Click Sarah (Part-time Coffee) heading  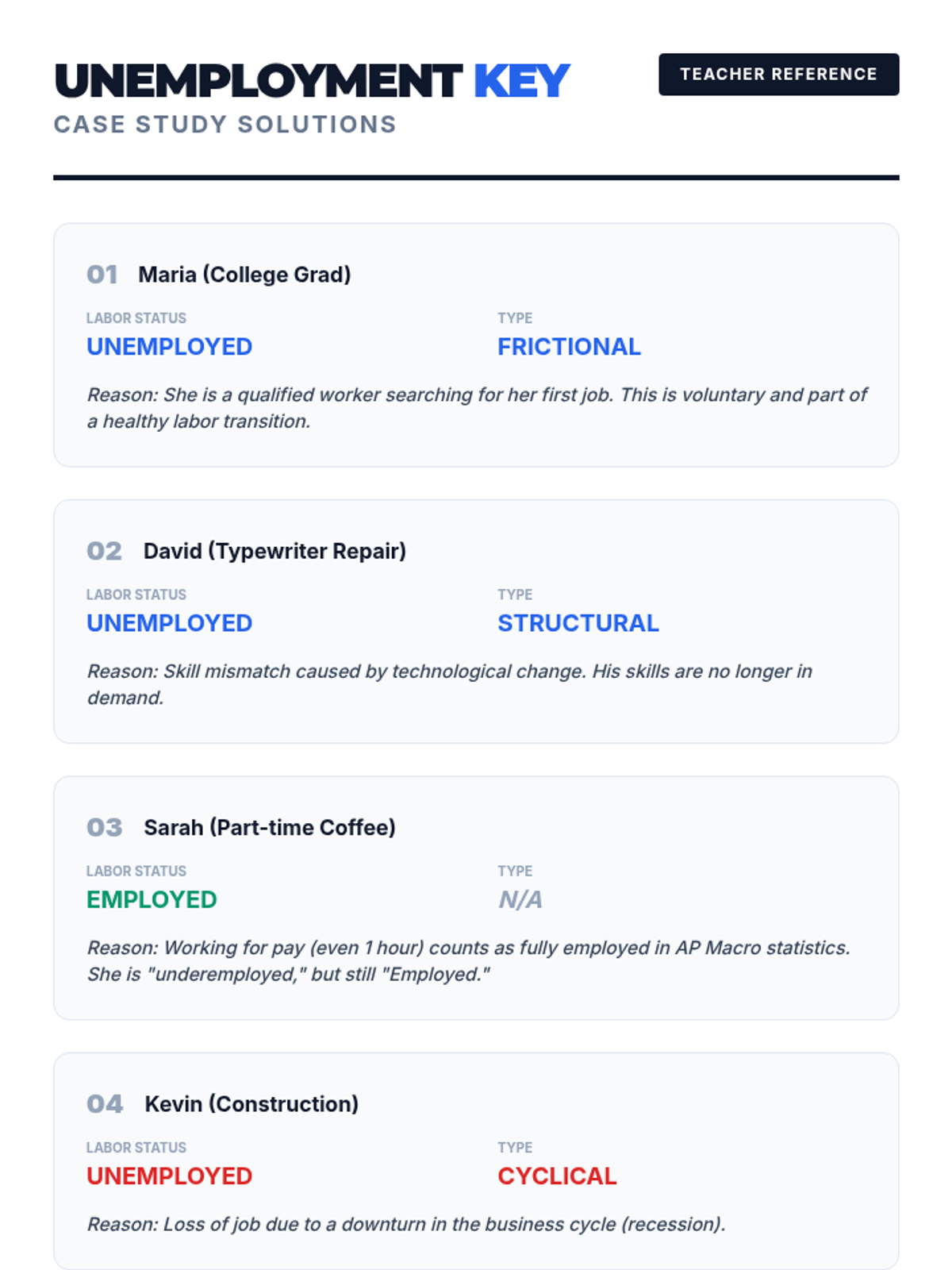click(270, 827)
